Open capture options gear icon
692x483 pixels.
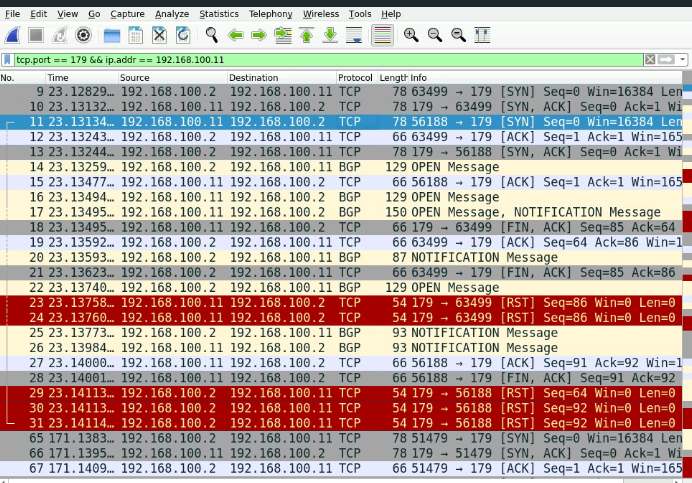[x=83, y=35]
